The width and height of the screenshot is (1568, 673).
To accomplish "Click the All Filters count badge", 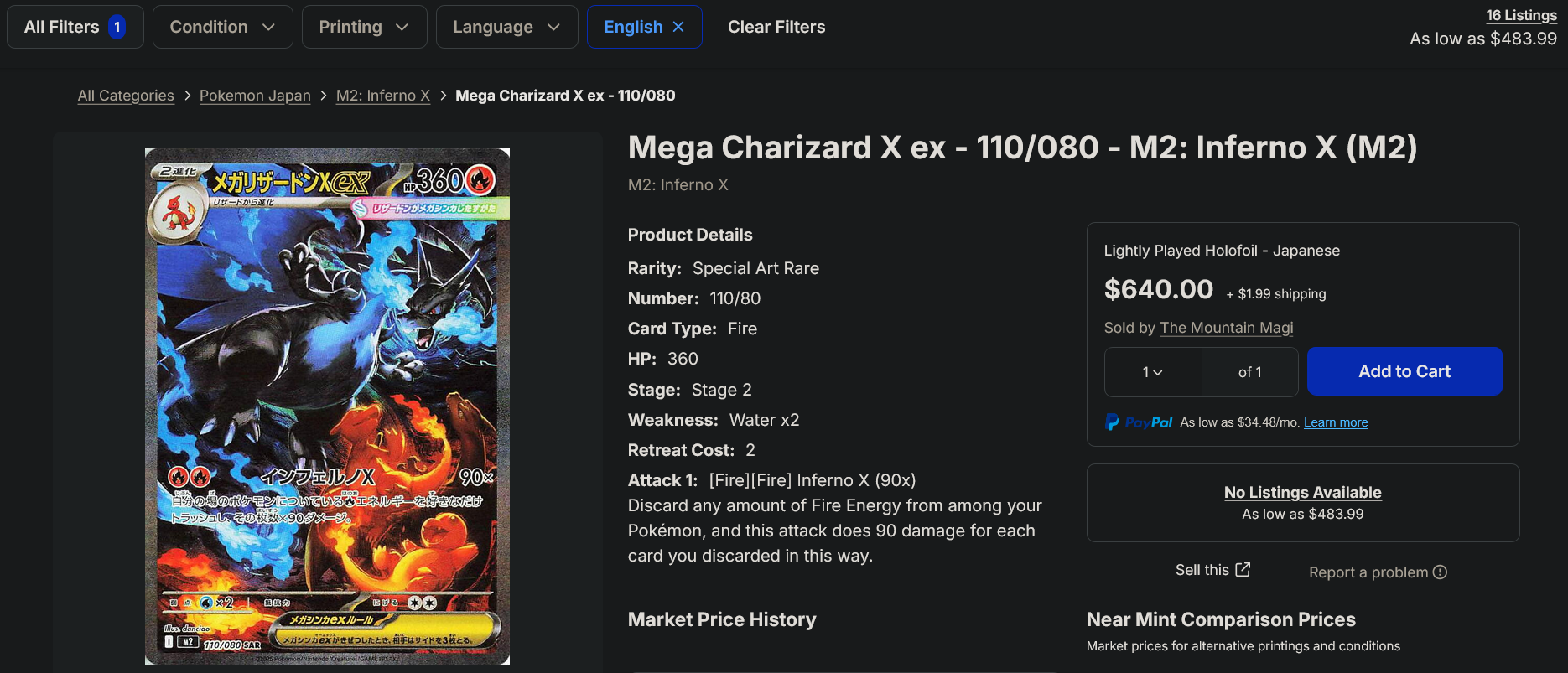I will (117, 27).
